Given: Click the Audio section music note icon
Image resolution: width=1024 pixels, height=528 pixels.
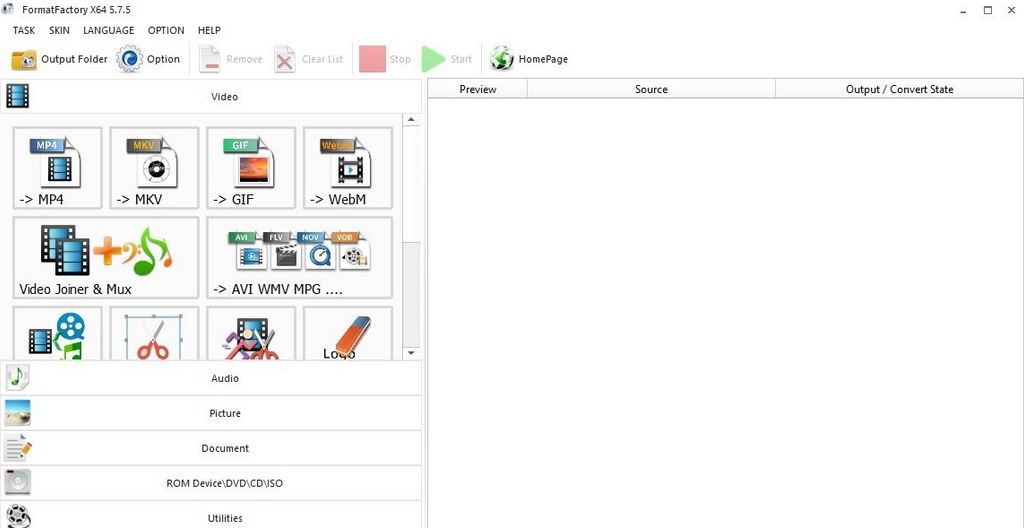Looking at the screenshot, I should [x=18, y=378].
